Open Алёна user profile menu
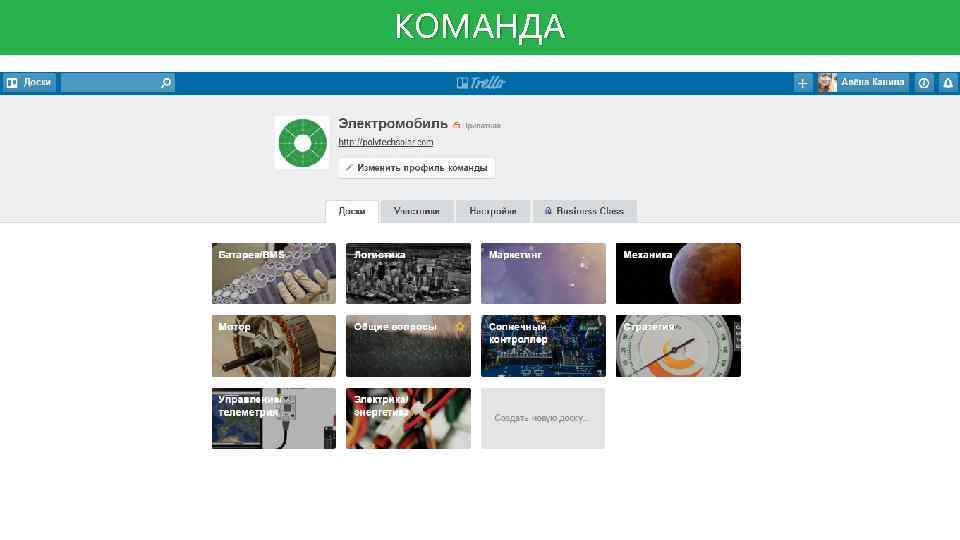Screen dimensions: 960x540 click(863, 83)
